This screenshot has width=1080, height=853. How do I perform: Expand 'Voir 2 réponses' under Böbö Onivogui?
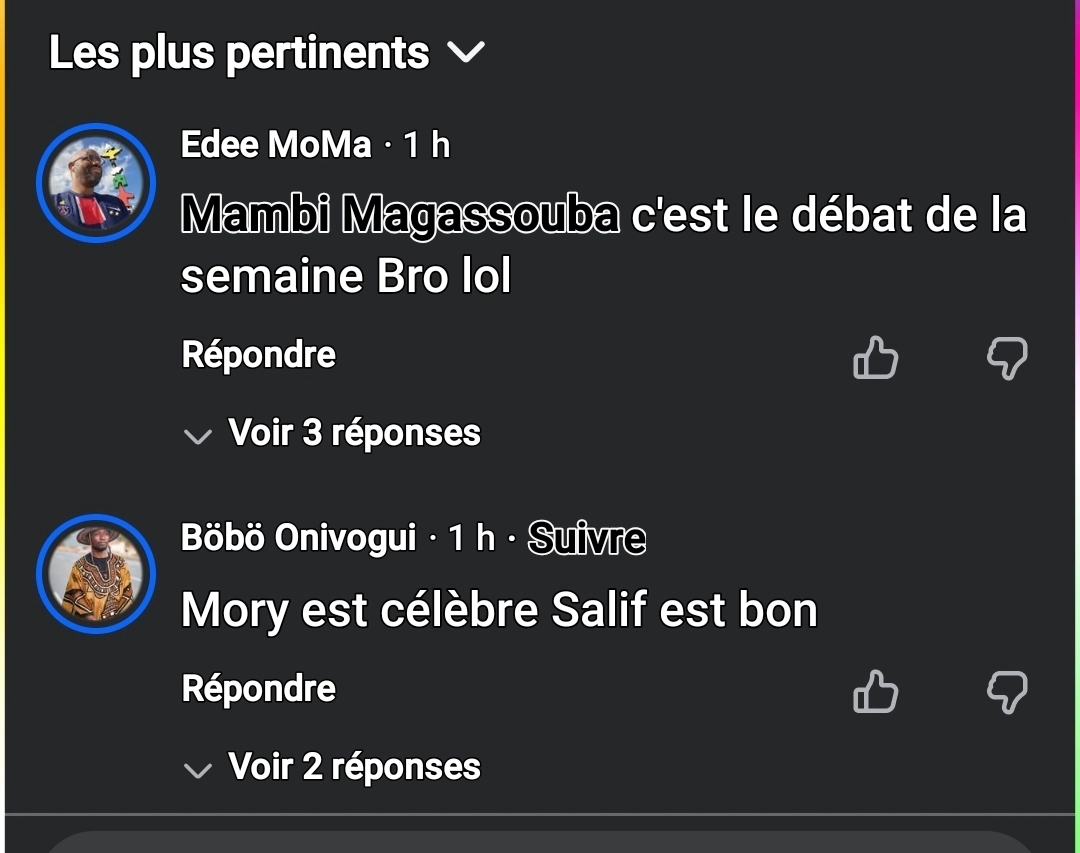click(332, 768)
